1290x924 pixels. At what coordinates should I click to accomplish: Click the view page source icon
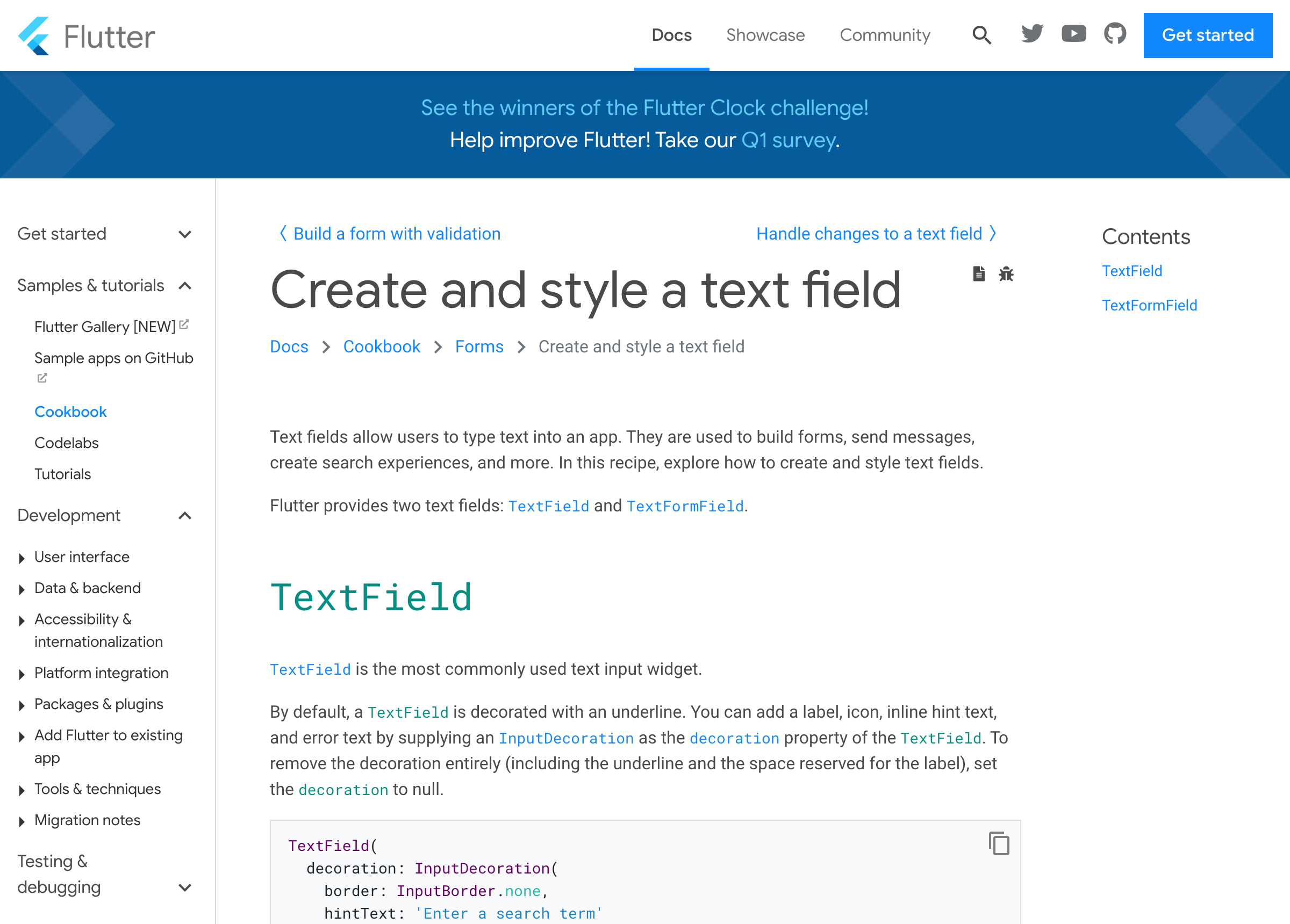tap(978, 274)
